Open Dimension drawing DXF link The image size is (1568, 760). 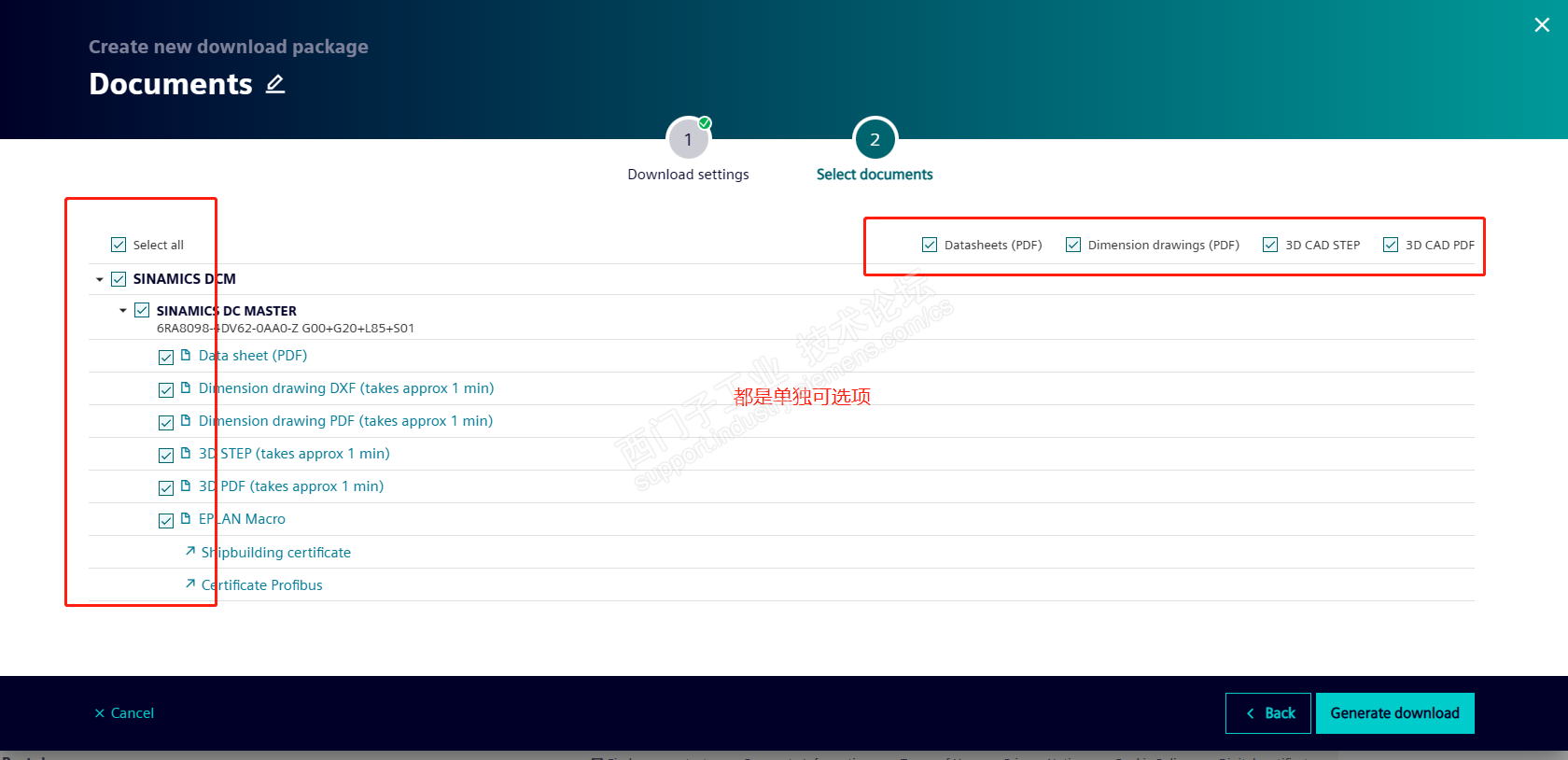tap(346, 388)
